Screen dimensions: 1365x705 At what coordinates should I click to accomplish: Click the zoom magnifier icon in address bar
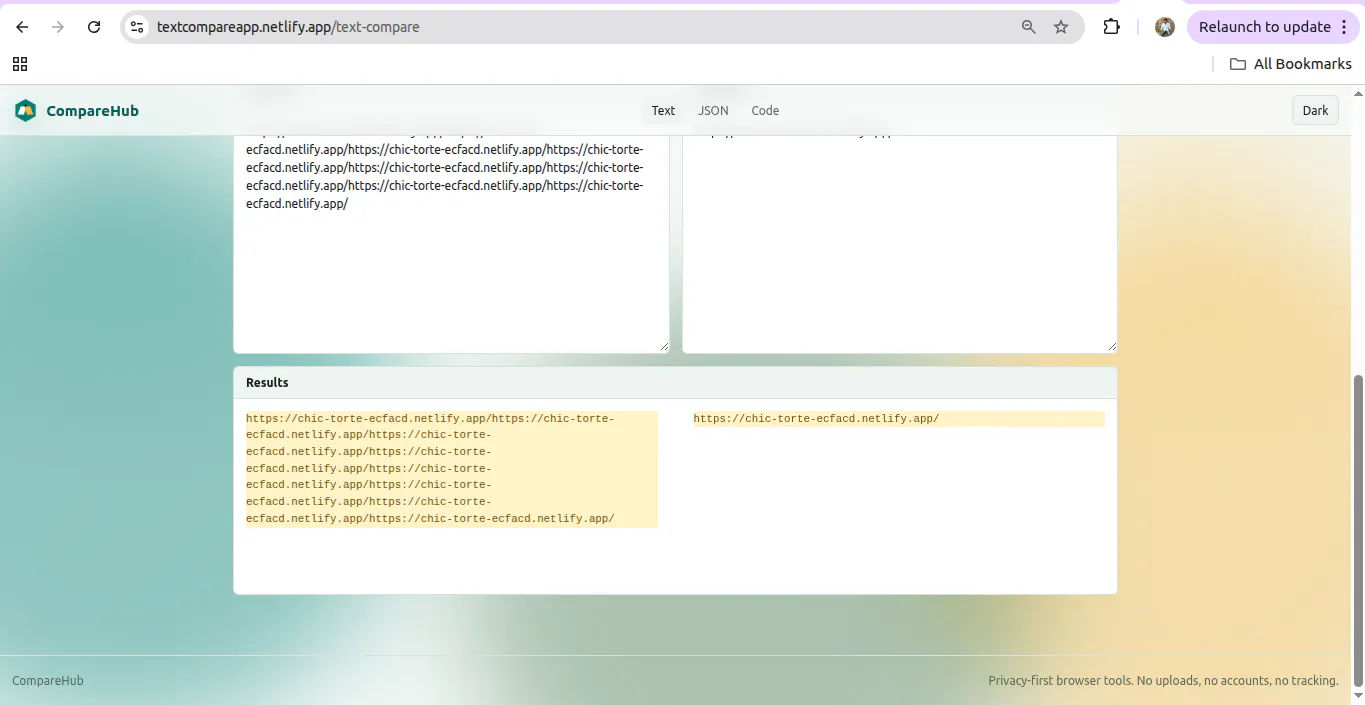tap(1029, 27)
